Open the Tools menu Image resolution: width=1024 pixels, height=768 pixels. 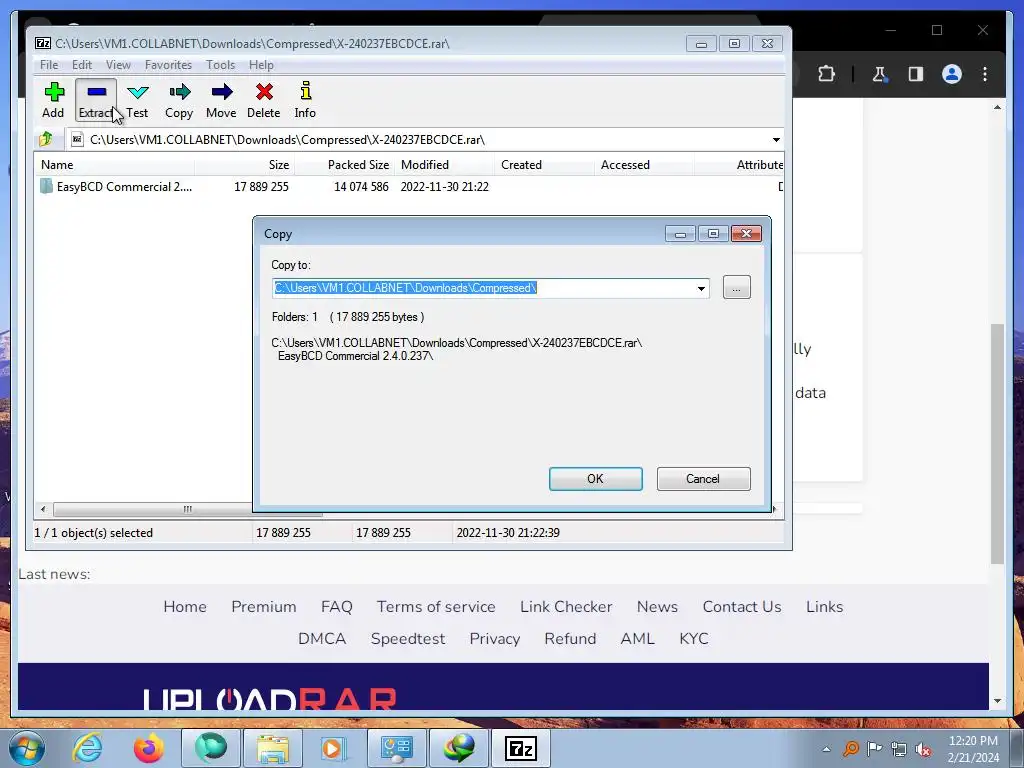[x=220, y=65]
